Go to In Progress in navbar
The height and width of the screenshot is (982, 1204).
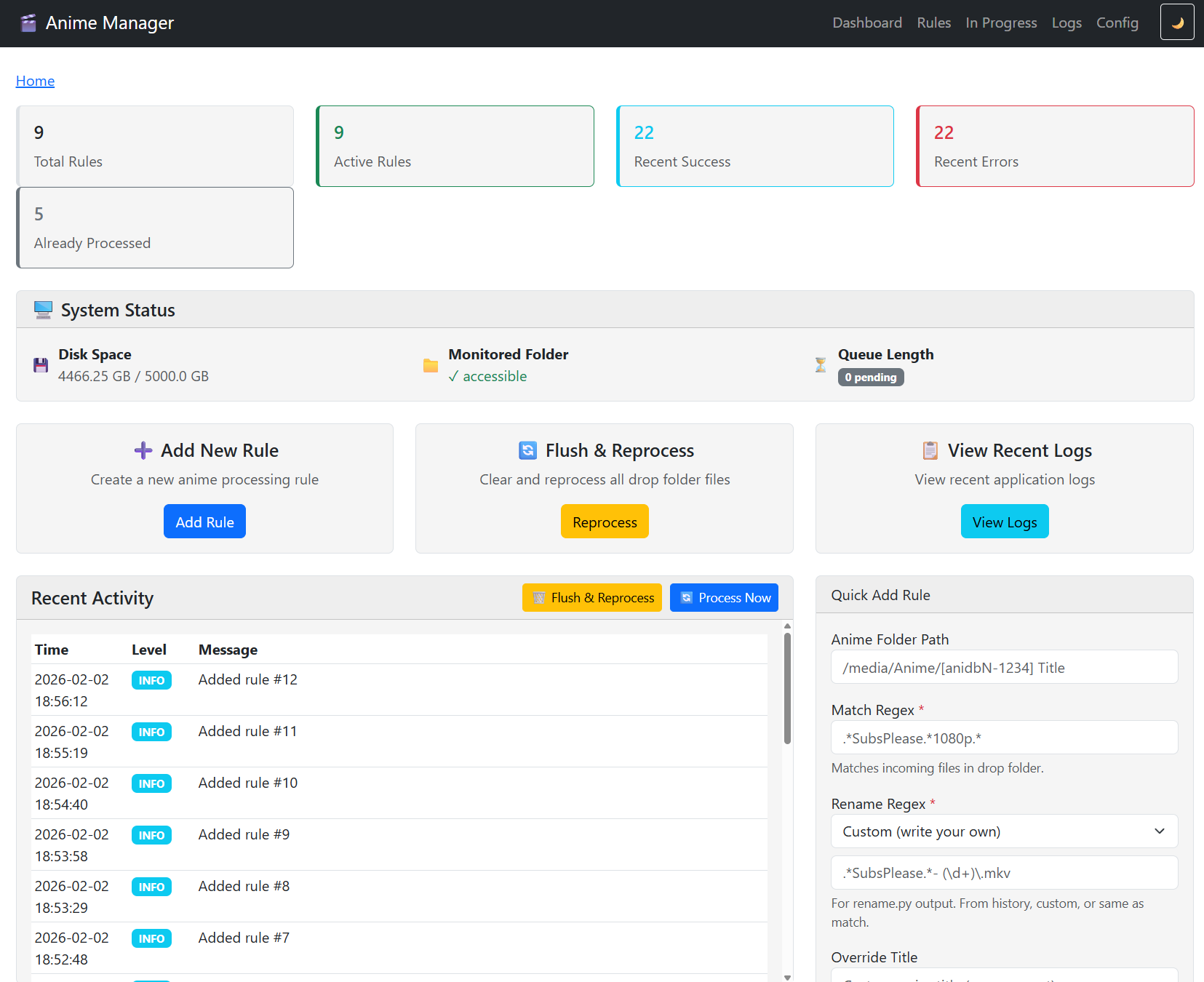click(x=1001, y=23)
